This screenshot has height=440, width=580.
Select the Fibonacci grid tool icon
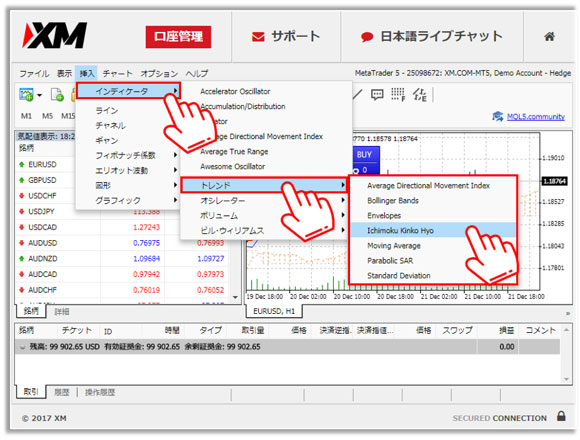click(x=398, y=95)
